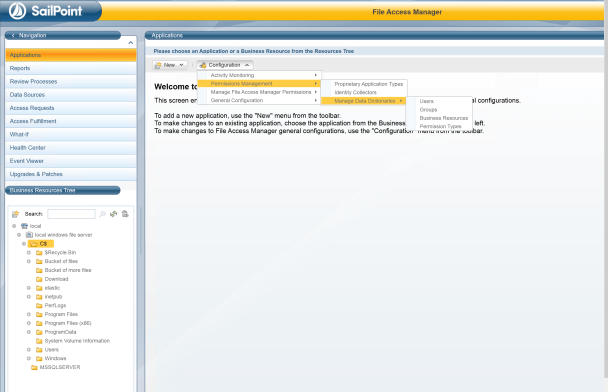Screen dimensions: 608x392
Task: Refresh the Business Resources Tree
Action: [x=114, y=214]
